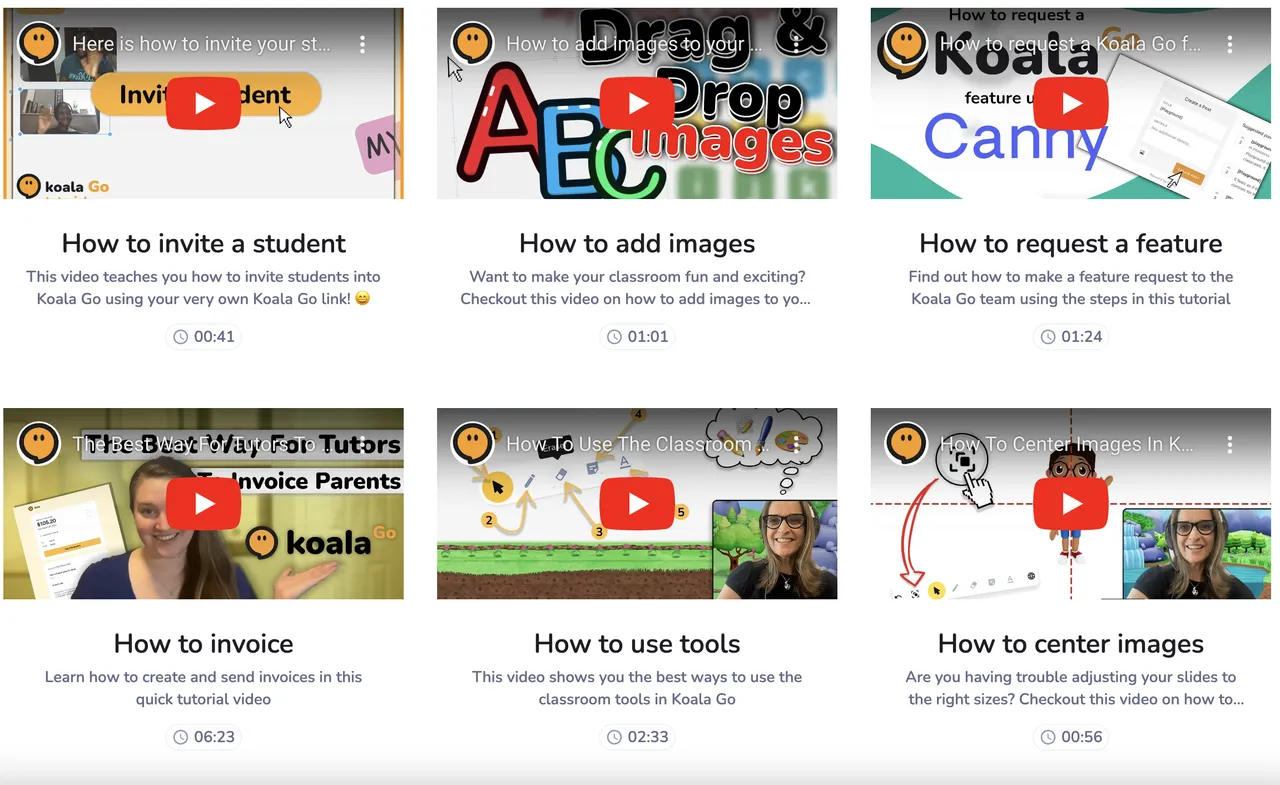Play the add images video
This screenshot has height=785, width=1280.
[x=637, y=104]
